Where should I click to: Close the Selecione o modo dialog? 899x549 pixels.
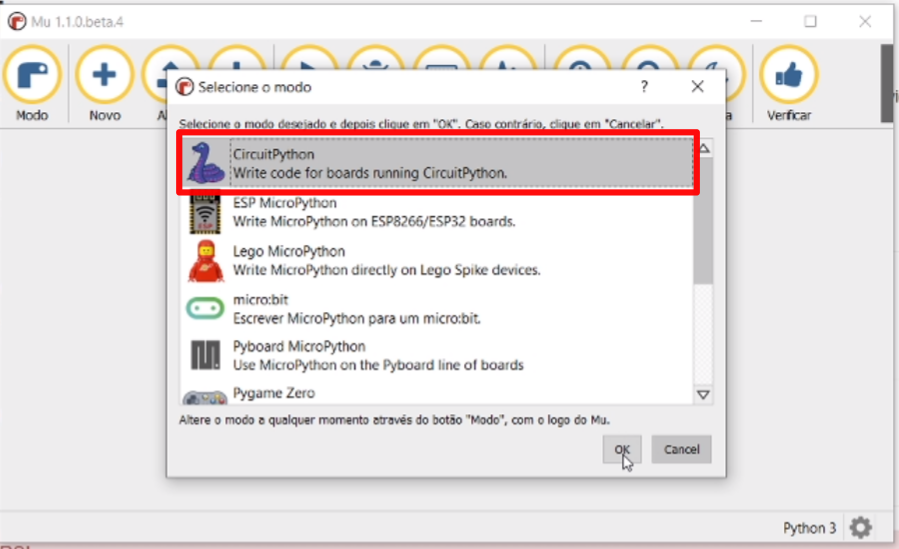697,87
